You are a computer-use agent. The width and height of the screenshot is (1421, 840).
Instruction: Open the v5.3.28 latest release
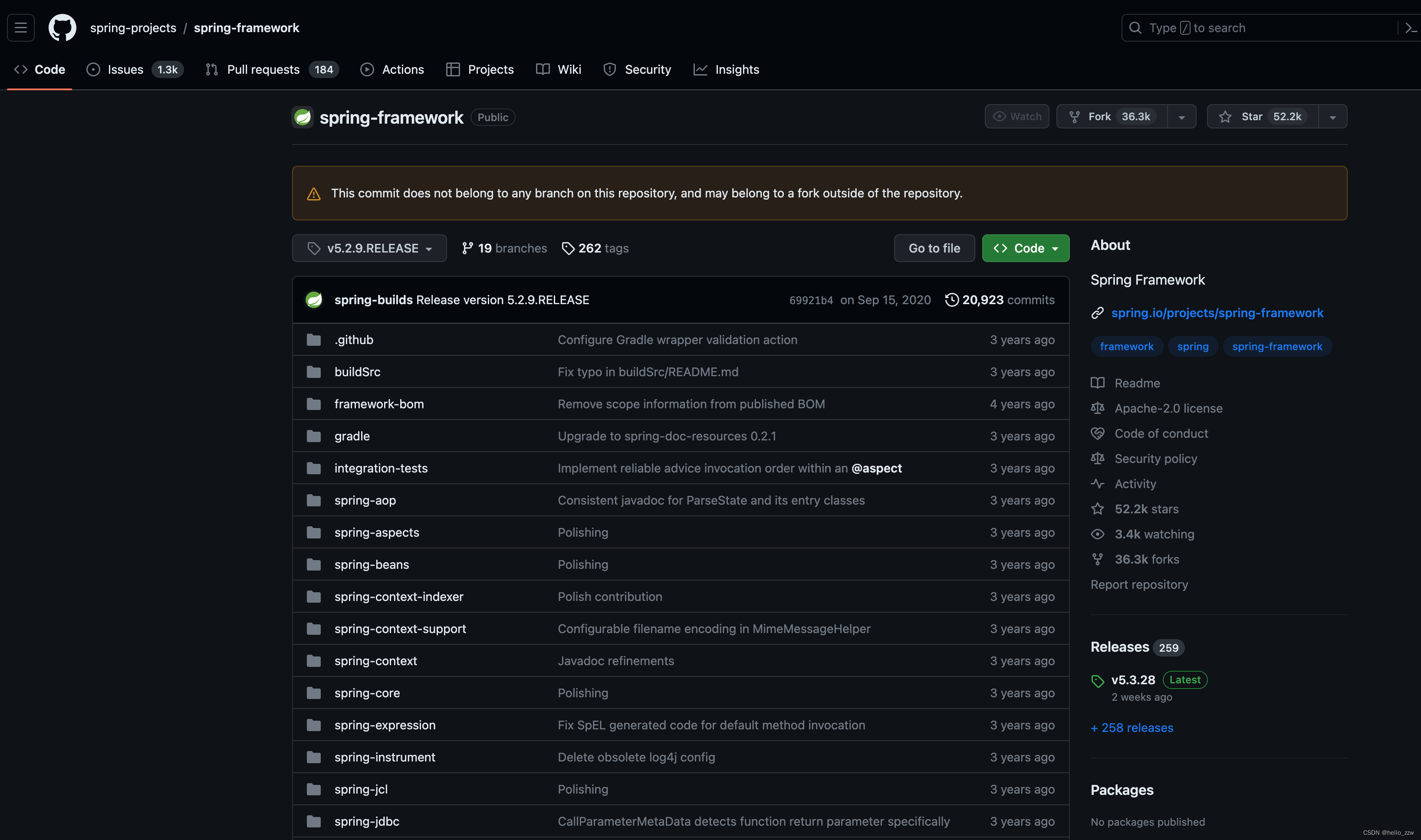(1133, 680)
